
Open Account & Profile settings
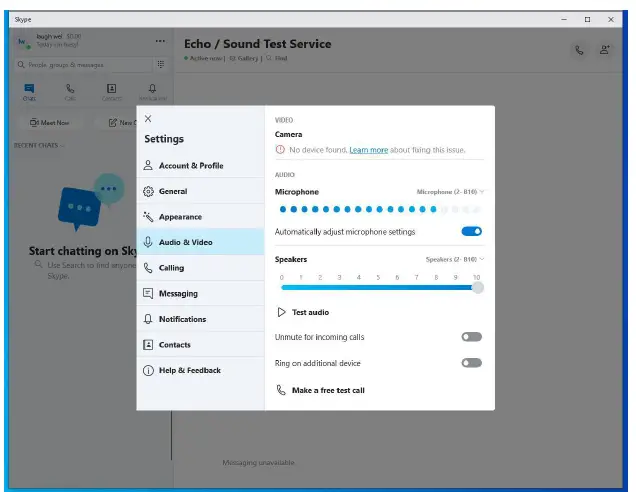200,165
